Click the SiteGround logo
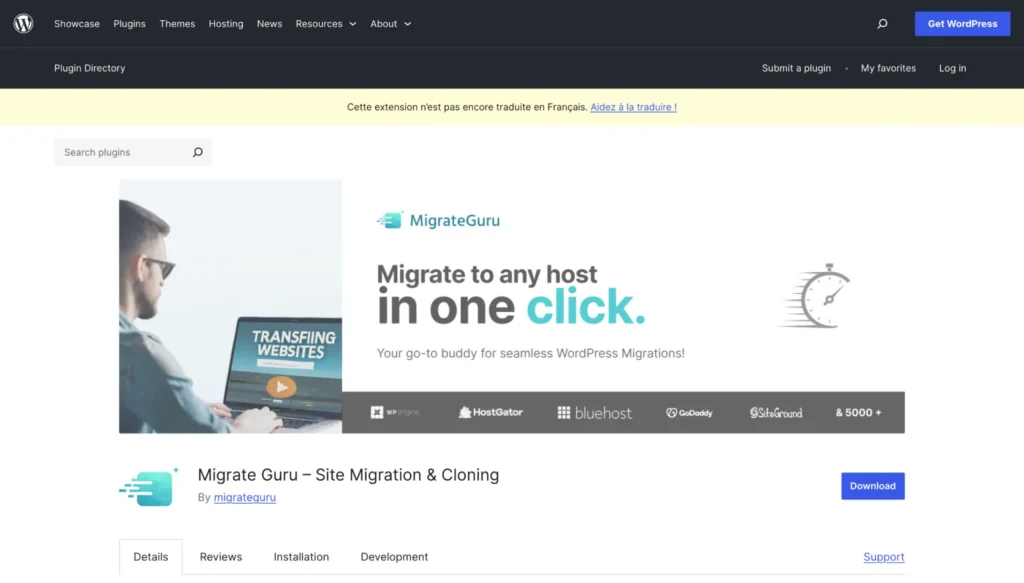This screenshot has height=583, width=1024. pos(776,413)
